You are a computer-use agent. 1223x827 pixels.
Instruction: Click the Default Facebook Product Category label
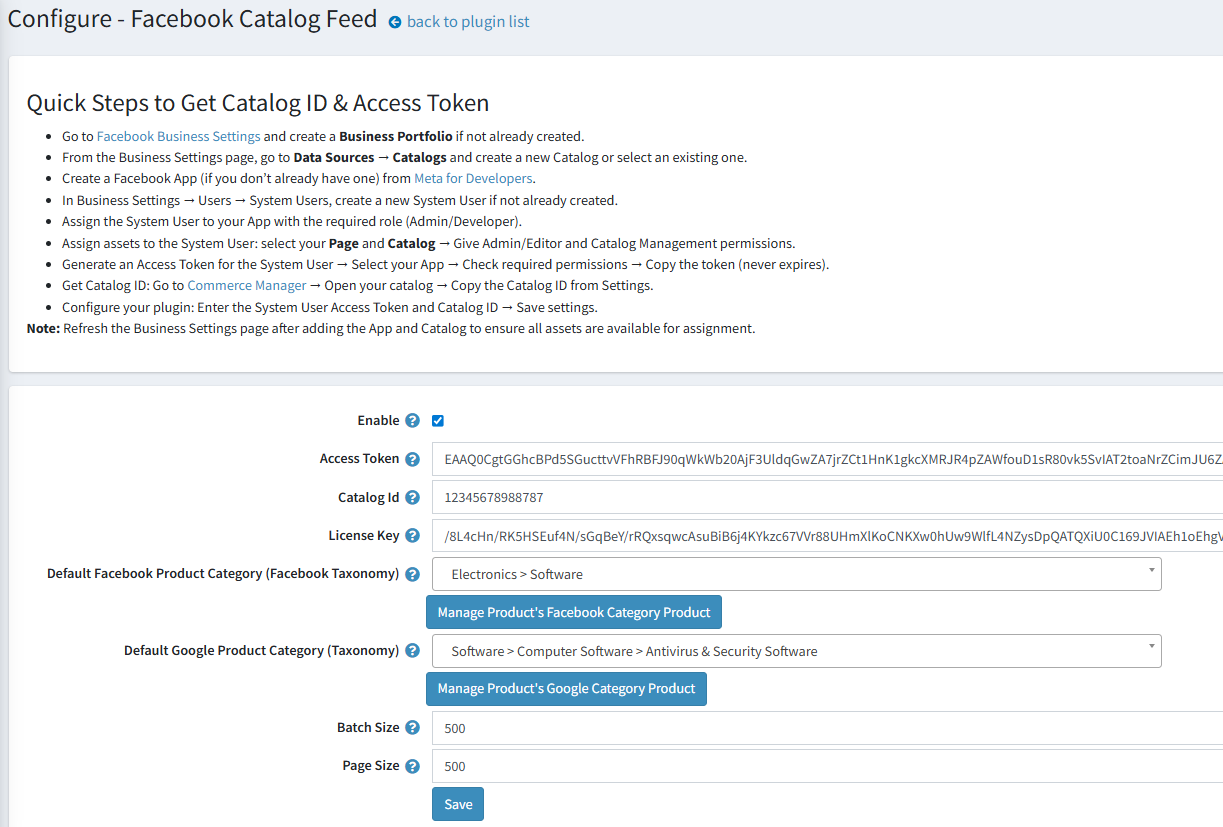pyautogui.click(x=223, y=574)
